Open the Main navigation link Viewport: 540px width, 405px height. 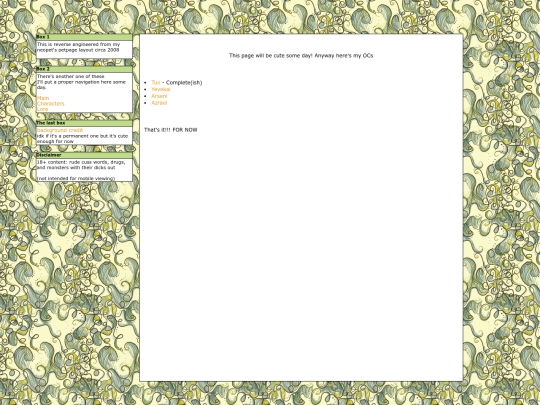[x=43, y=98]
